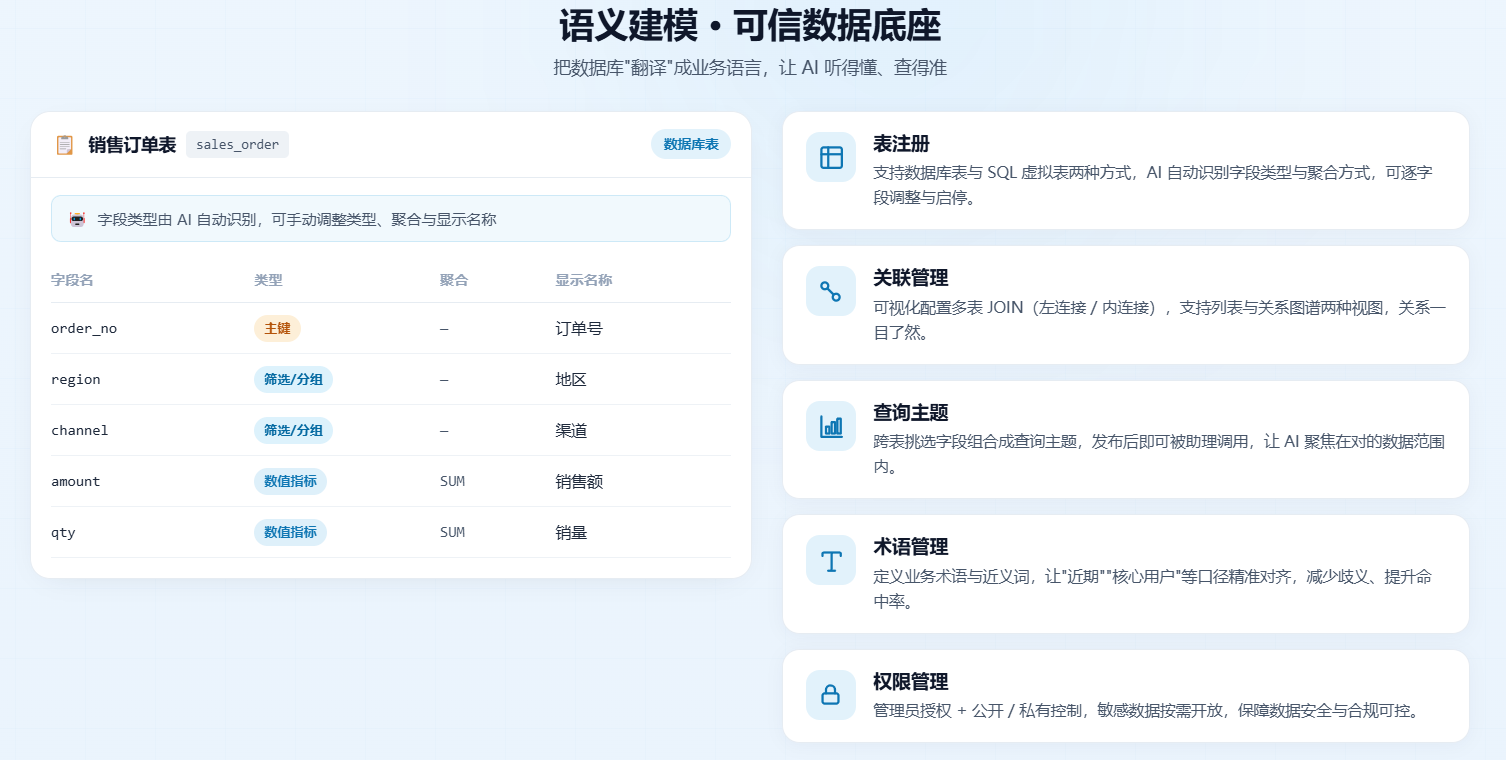Viewport: 1506px width, 760px height.
Task: Click the subtitle starting 把数据库"翻译"成业务语言
Action: 750,68
